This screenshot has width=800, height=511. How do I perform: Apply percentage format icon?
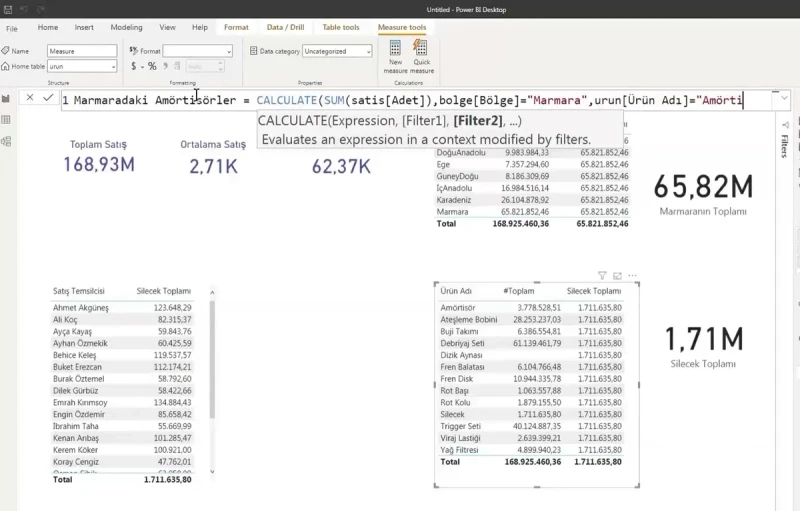[152, 66]
